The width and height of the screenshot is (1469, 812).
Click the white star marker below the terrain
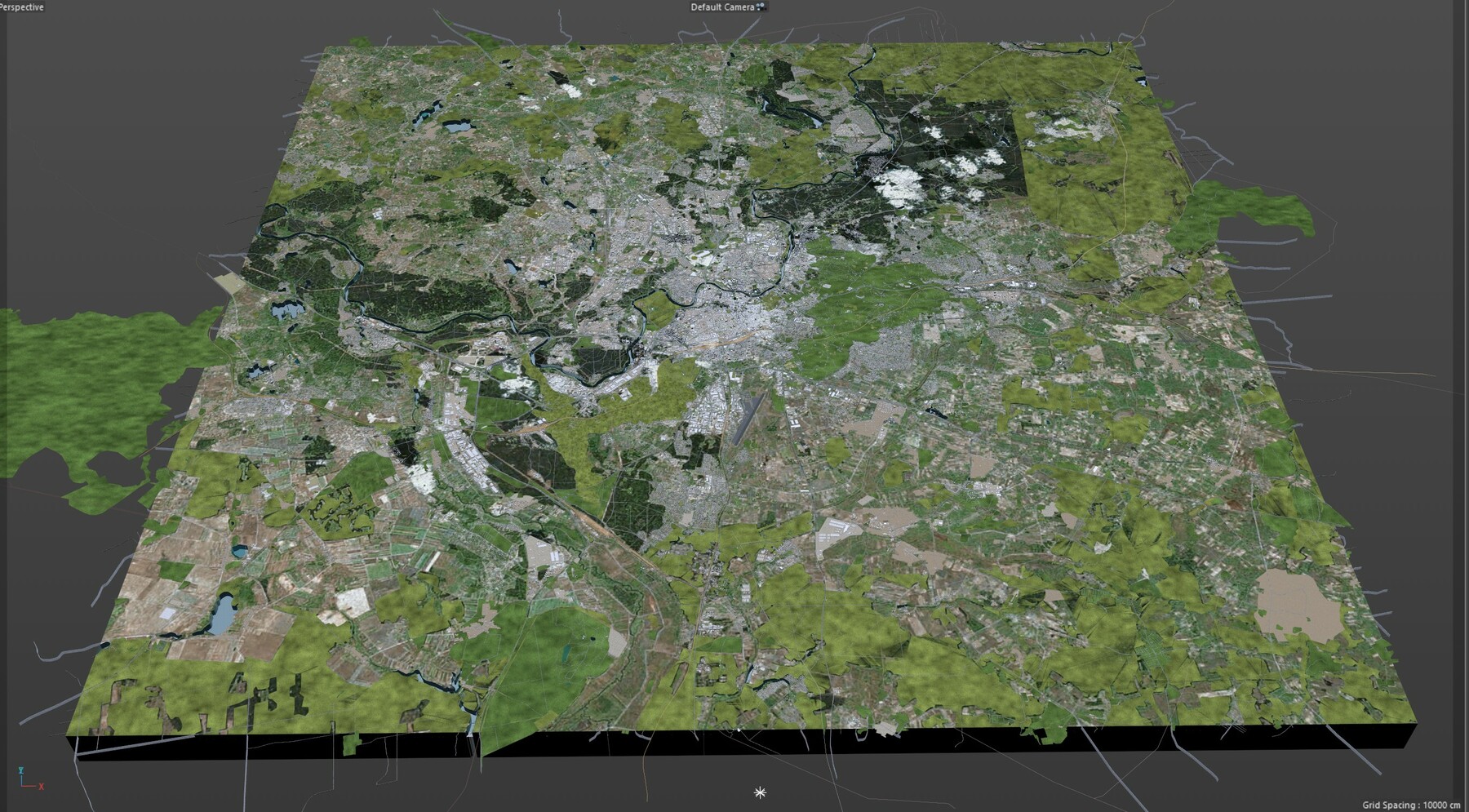click(x=760, y=792)
